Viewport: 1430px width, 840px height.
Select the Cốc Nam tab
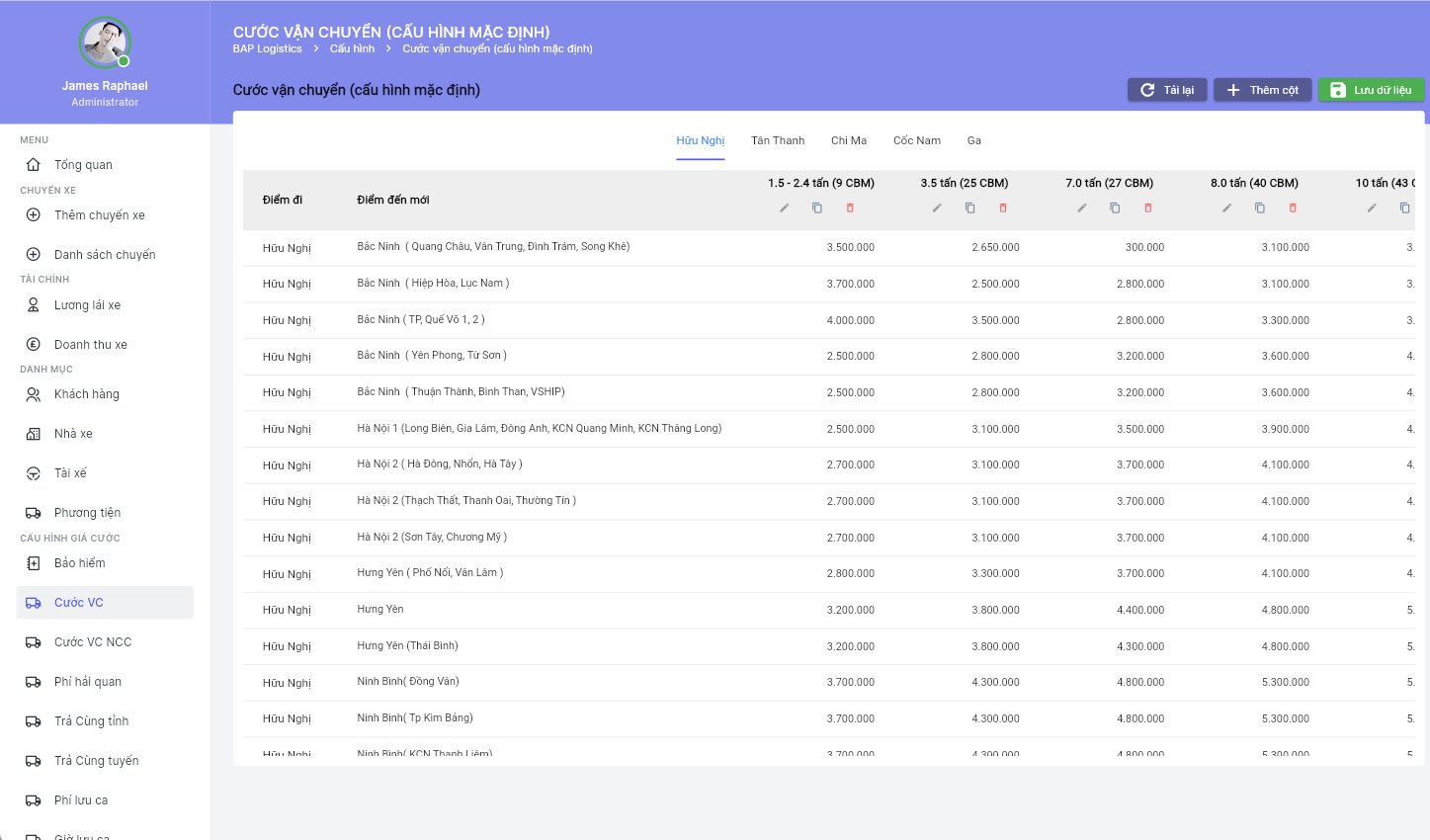point(916,140)
